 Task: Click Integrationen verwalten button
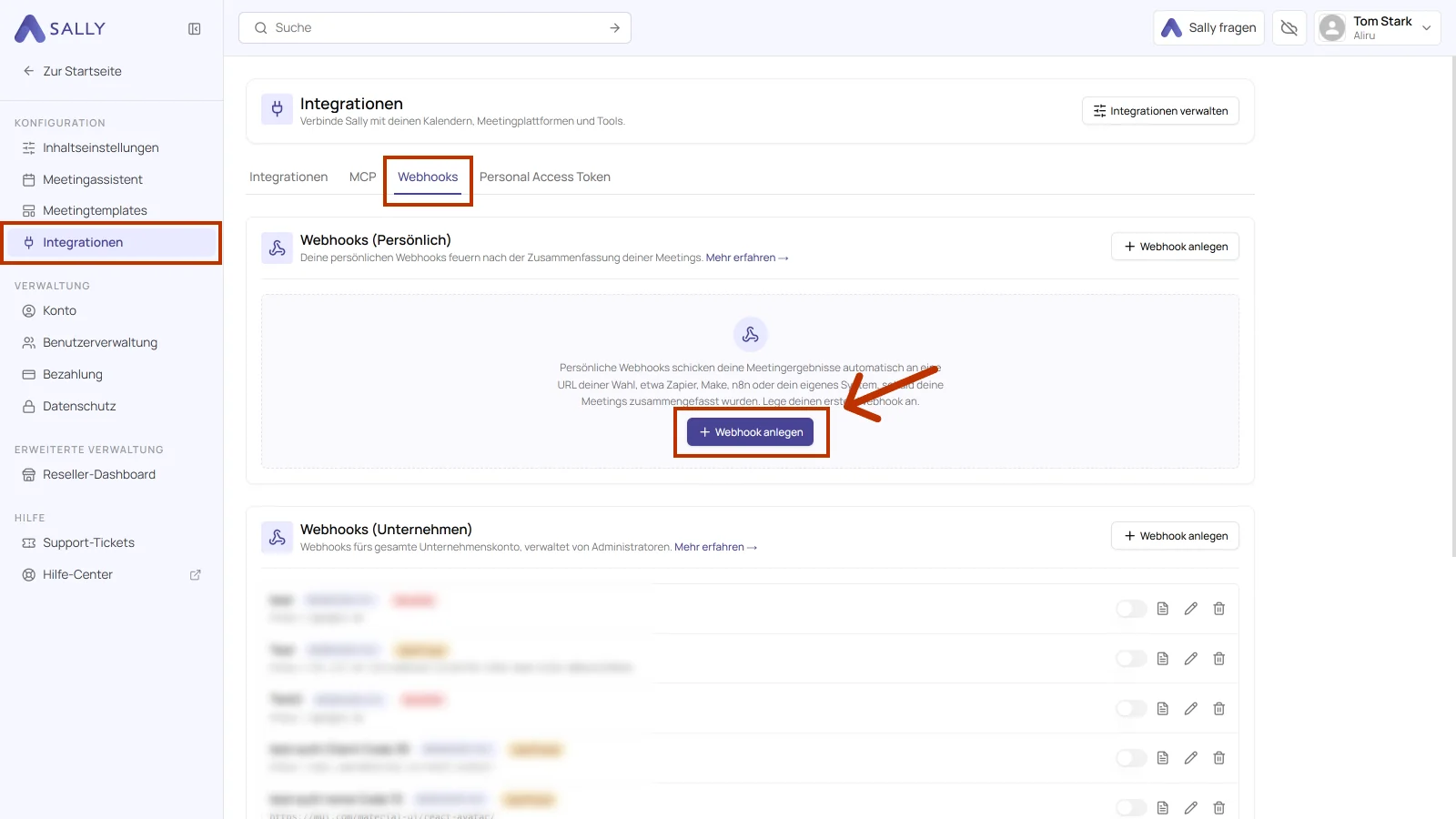click(1160, 111)
